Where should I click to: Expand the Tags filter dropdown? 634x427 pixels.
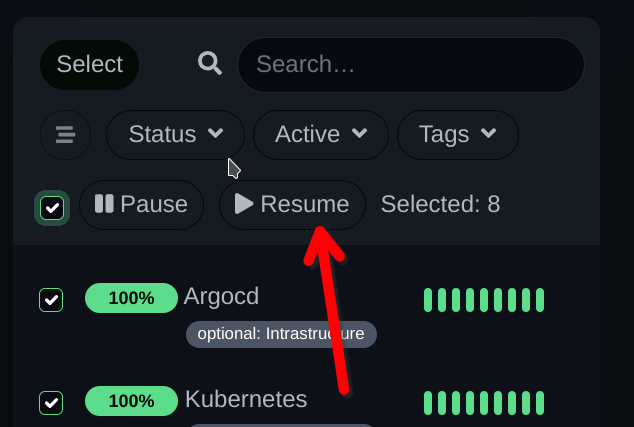(x=458, y=135)
